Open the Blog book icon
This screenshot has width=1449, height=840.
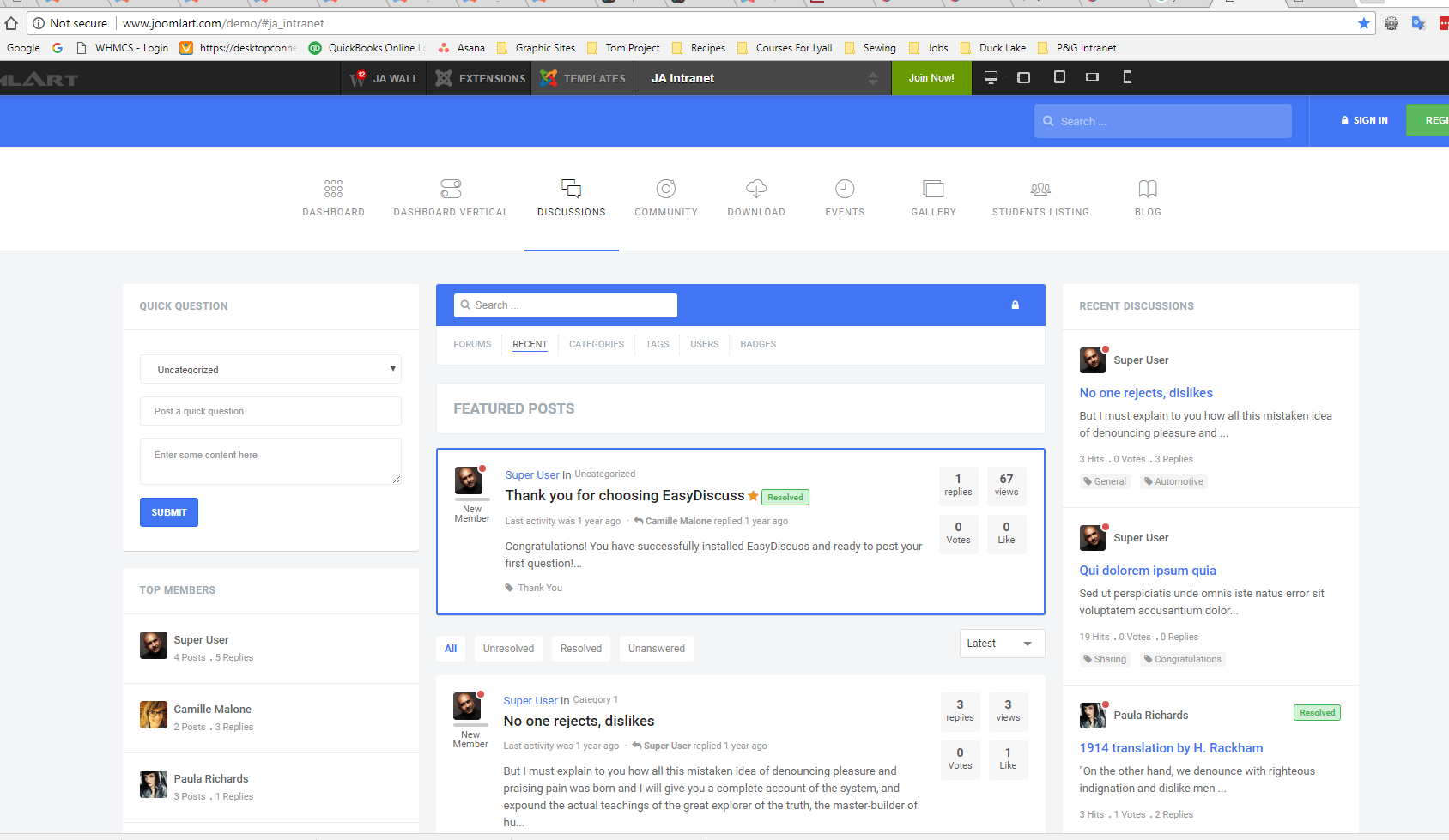coord(1148,189)
